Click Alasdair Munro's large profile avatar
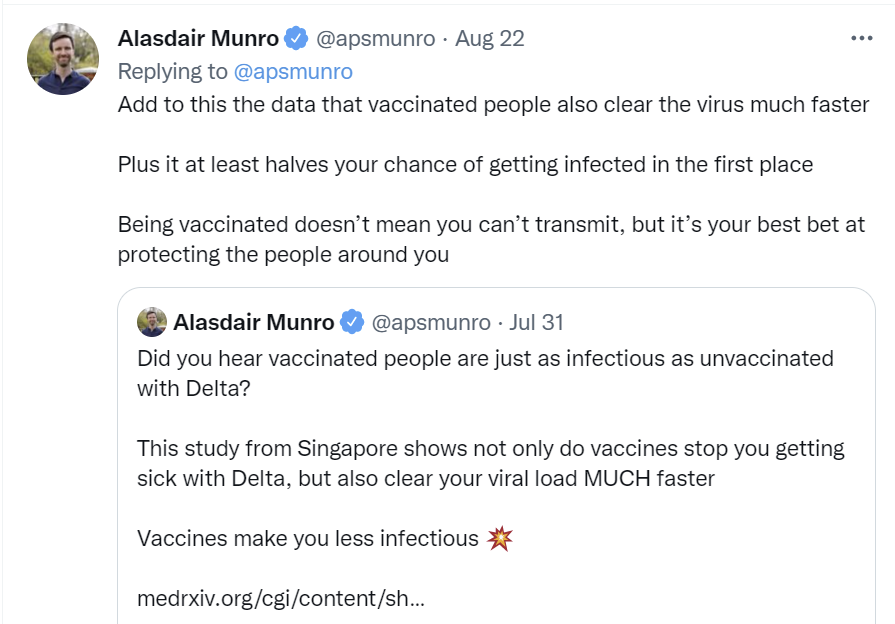 coord(62,59)
